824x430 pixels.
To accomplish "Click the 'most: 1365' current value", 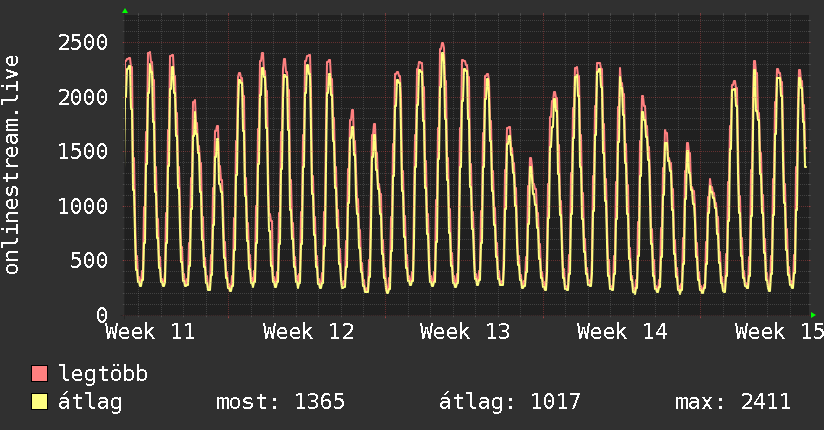I will 280,402.
